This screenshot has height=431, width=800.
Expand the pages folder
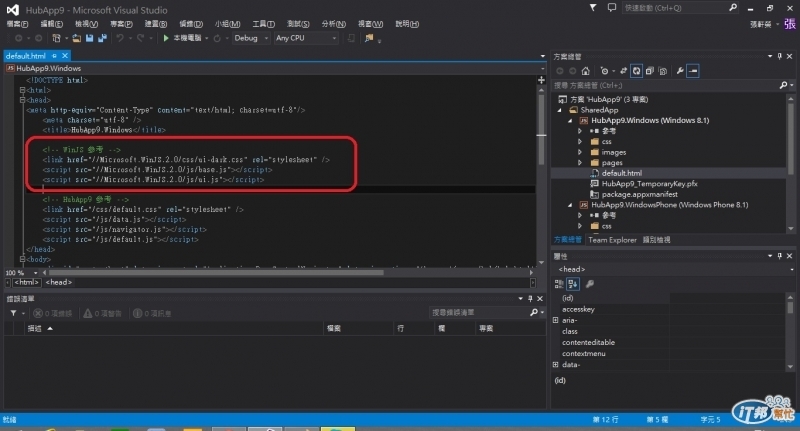pos(580,163)
